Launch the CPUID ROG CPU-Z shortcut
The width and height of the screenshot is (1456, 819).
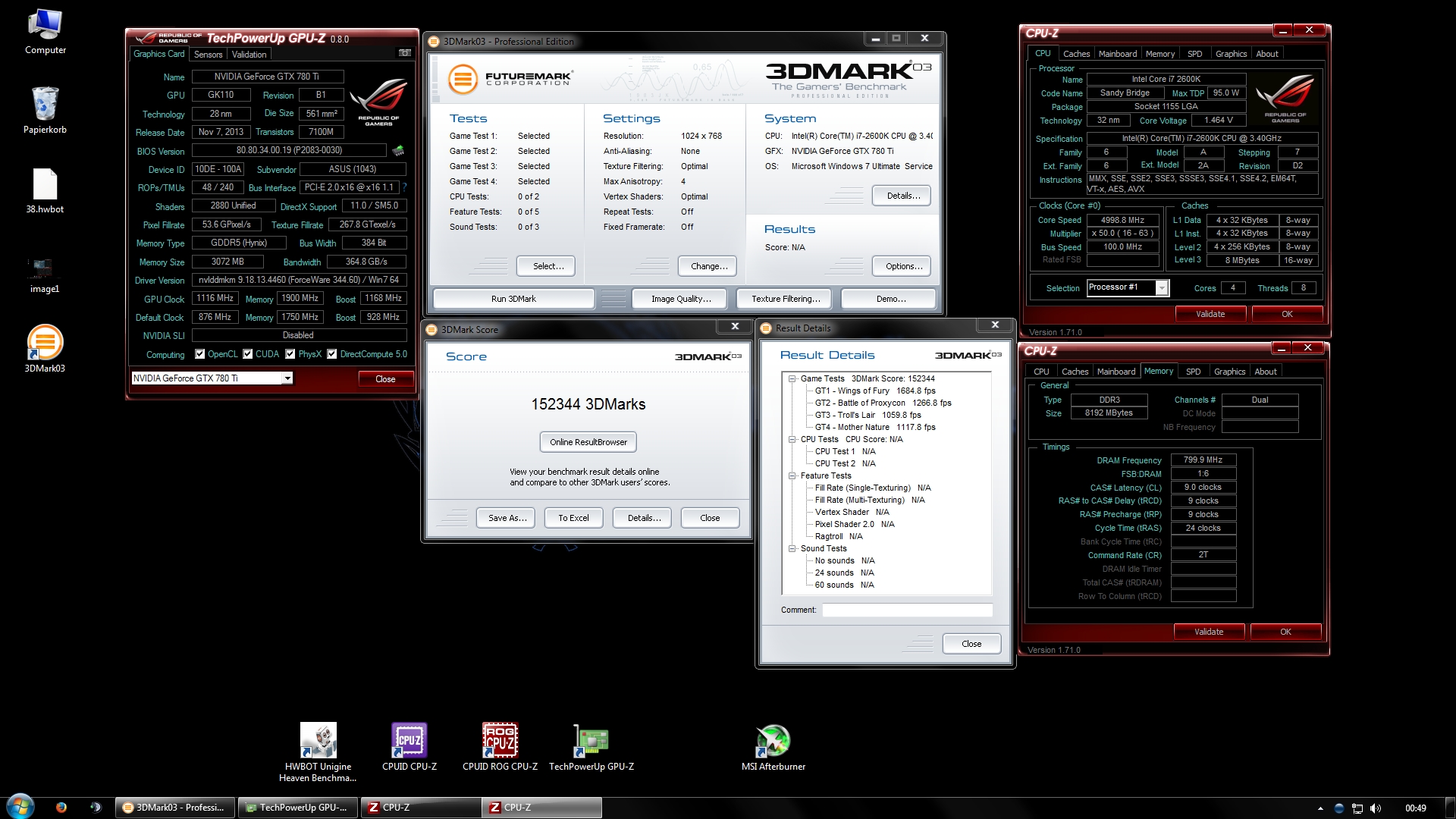(500, 747)
